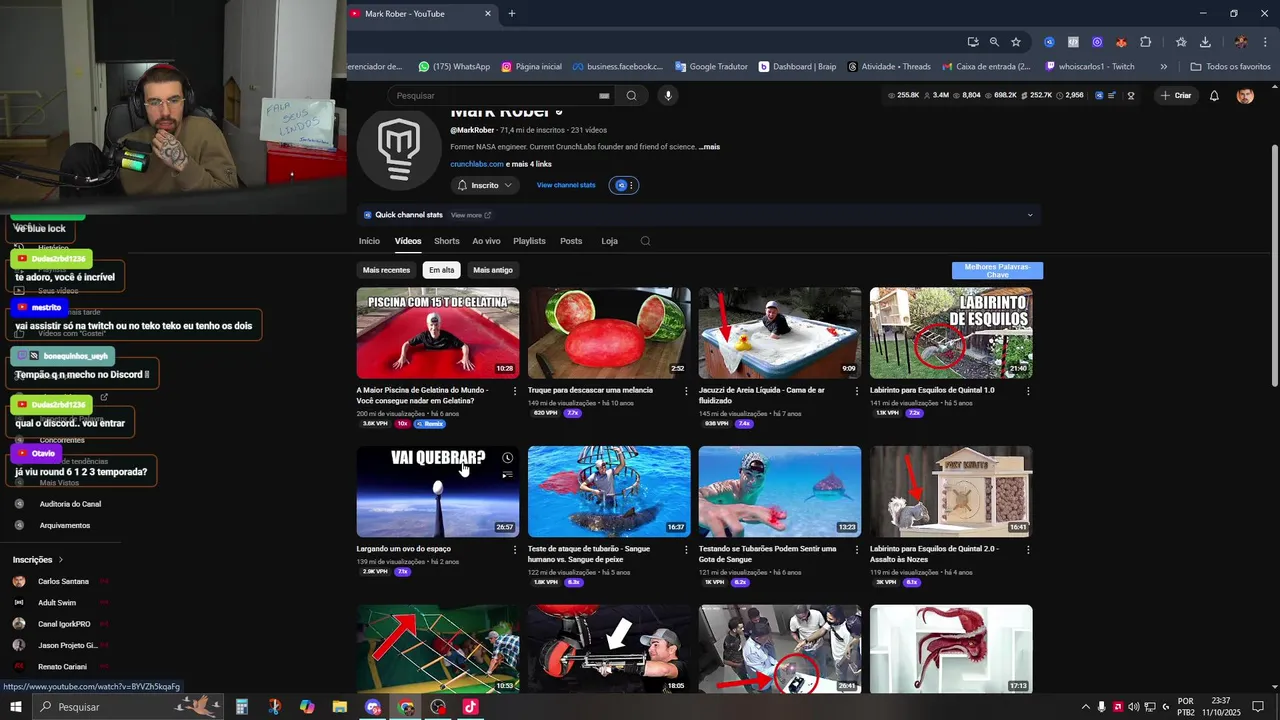Select the 'Mais antigo' filter chip
The image size is (1280, 720).
pos(493,270)
